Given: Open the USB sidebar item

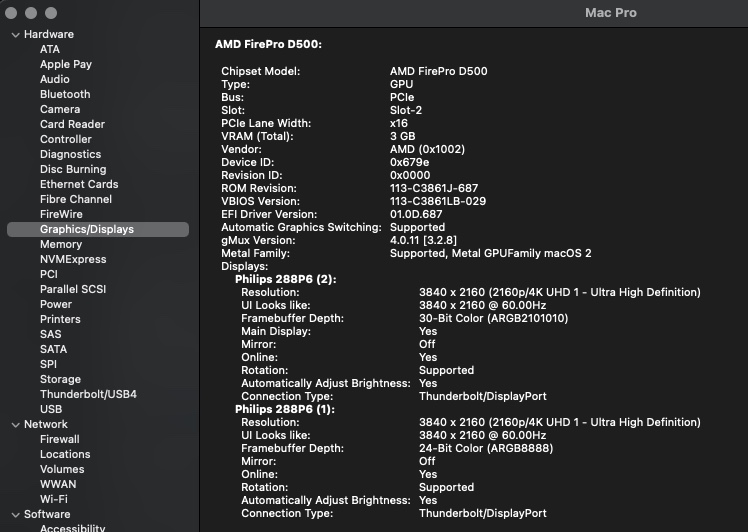Looking at the screenshot, I should [x=51, y=409].
